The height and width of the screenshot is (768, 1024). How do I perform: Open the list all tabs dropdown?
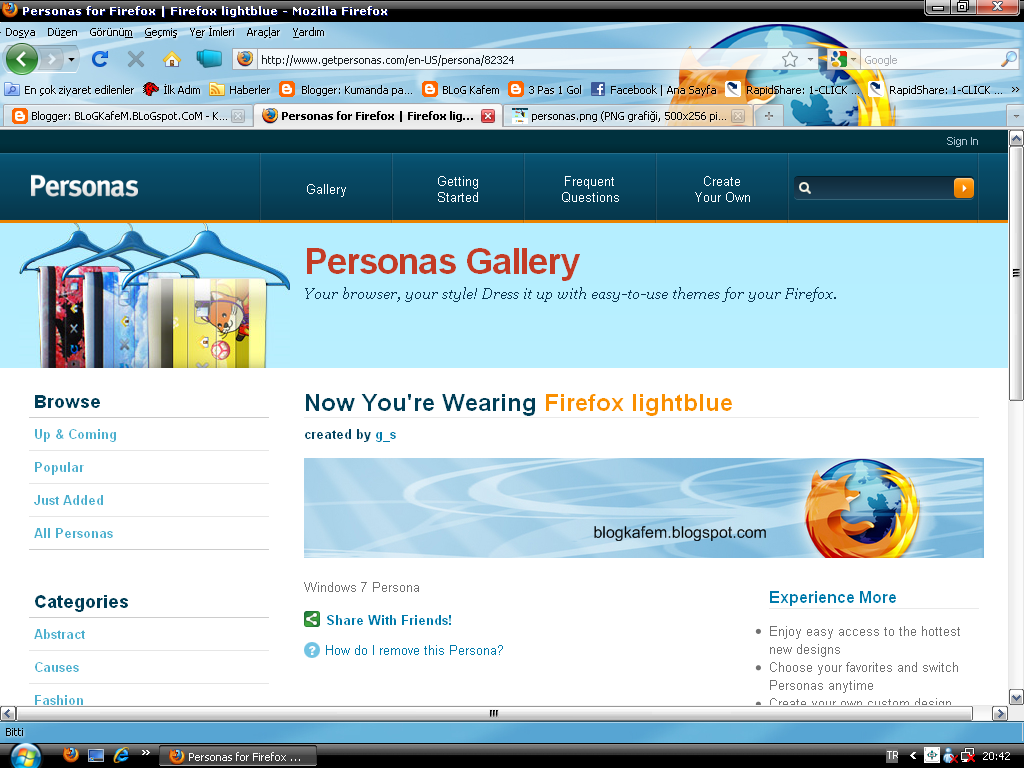click(x=1016, y=116)
